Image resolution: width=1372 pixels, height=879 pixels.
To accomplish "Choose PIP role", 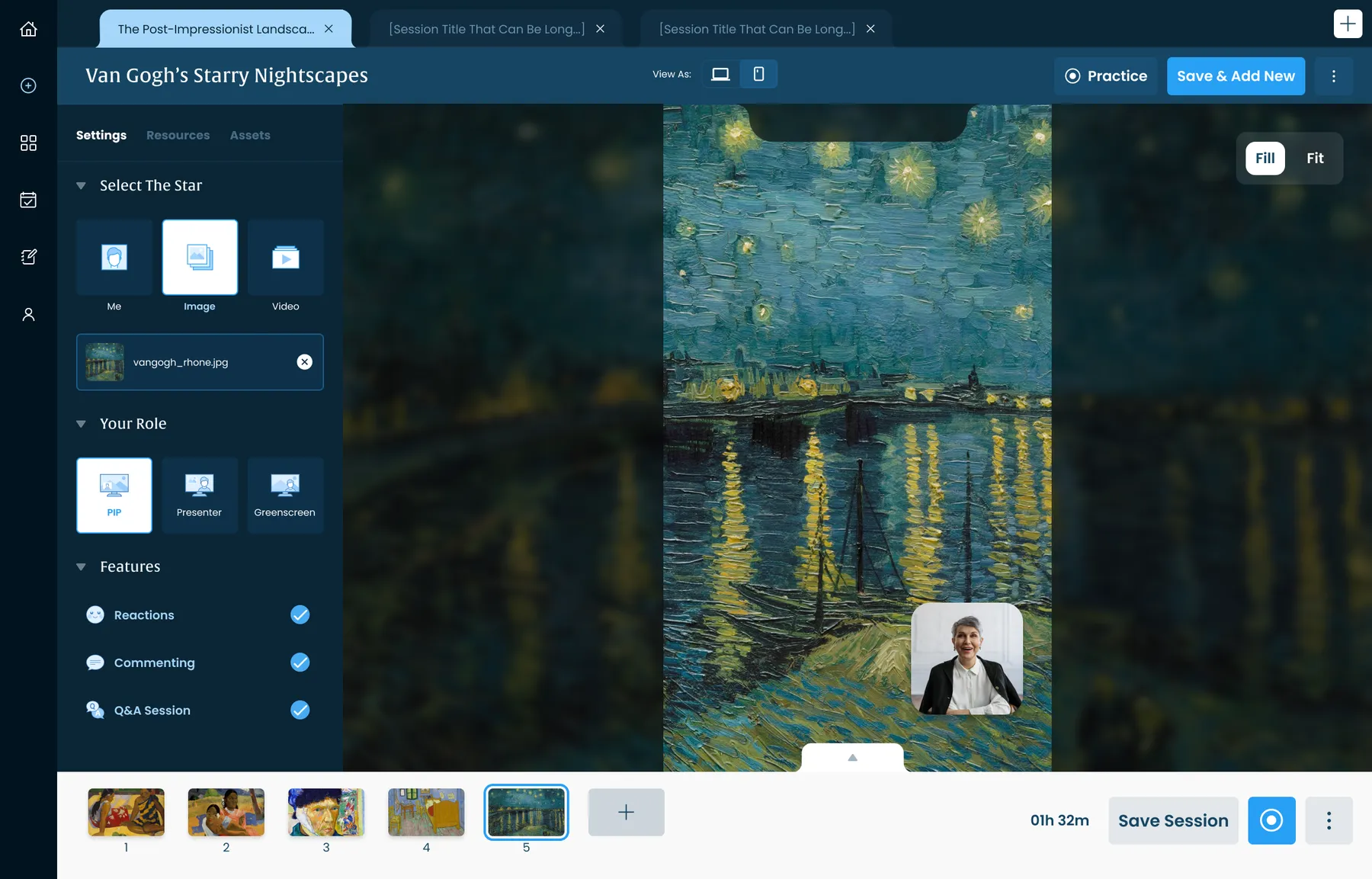I will (114, 495).
